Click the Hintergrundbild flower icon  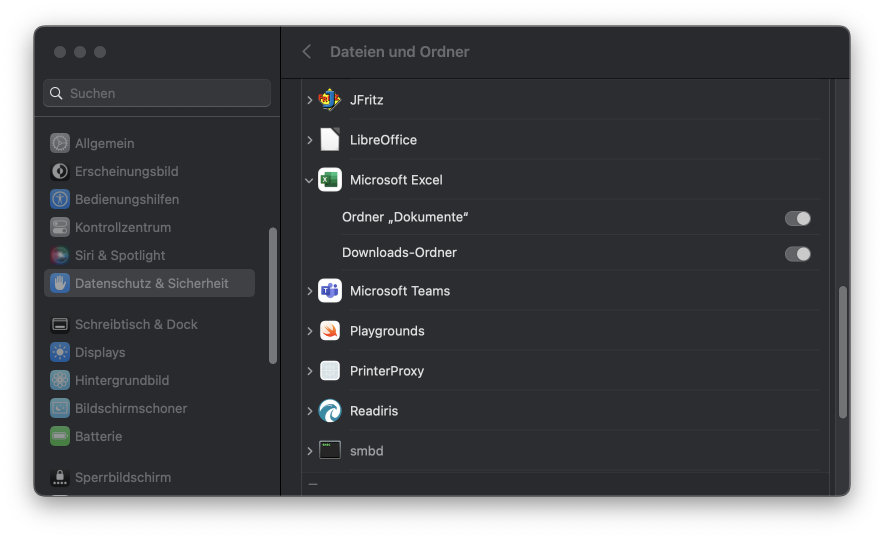point(60,380)
